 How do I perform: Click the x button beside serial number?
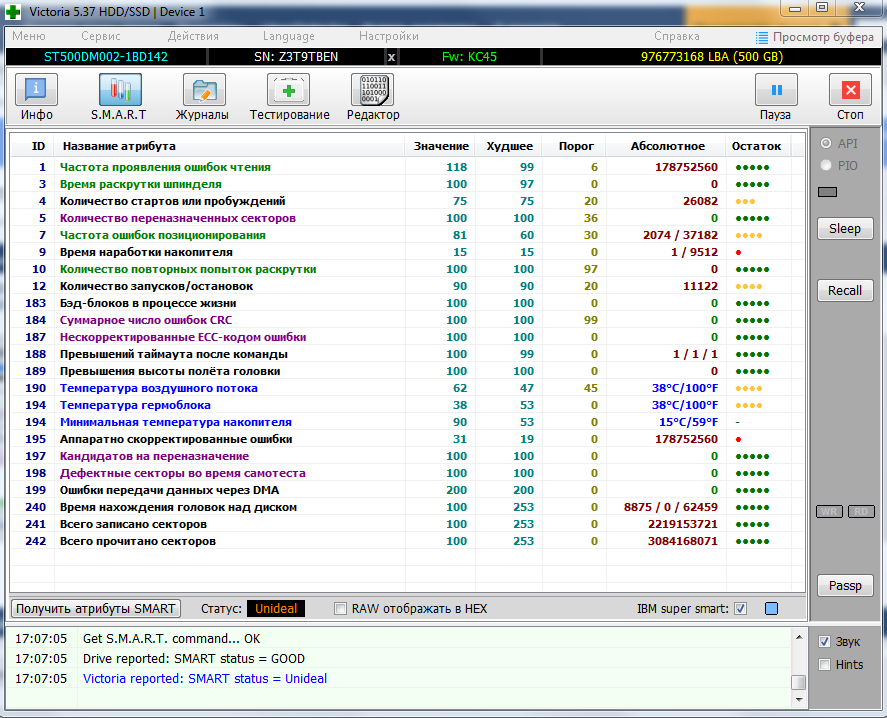point(391,57)
